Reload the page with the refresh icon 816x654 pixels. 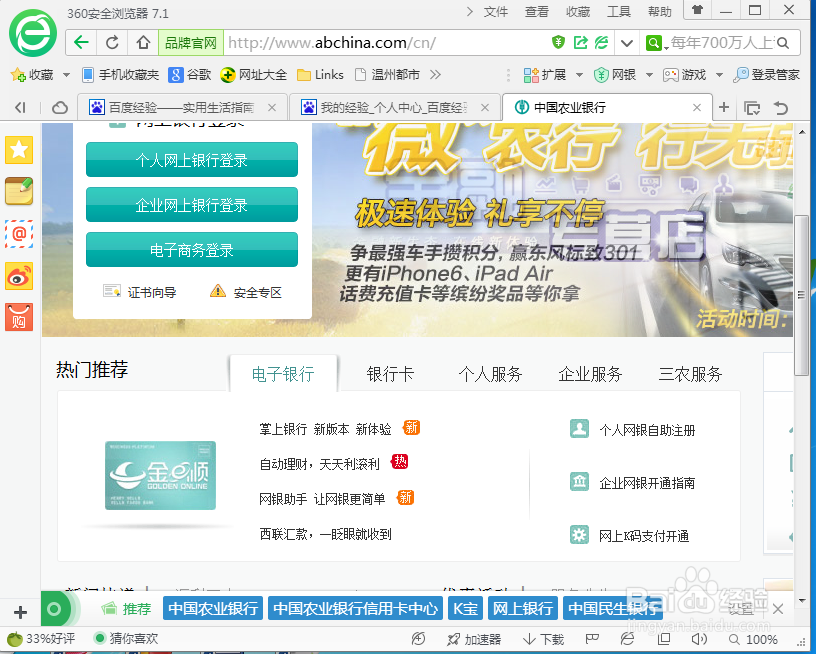112,42
